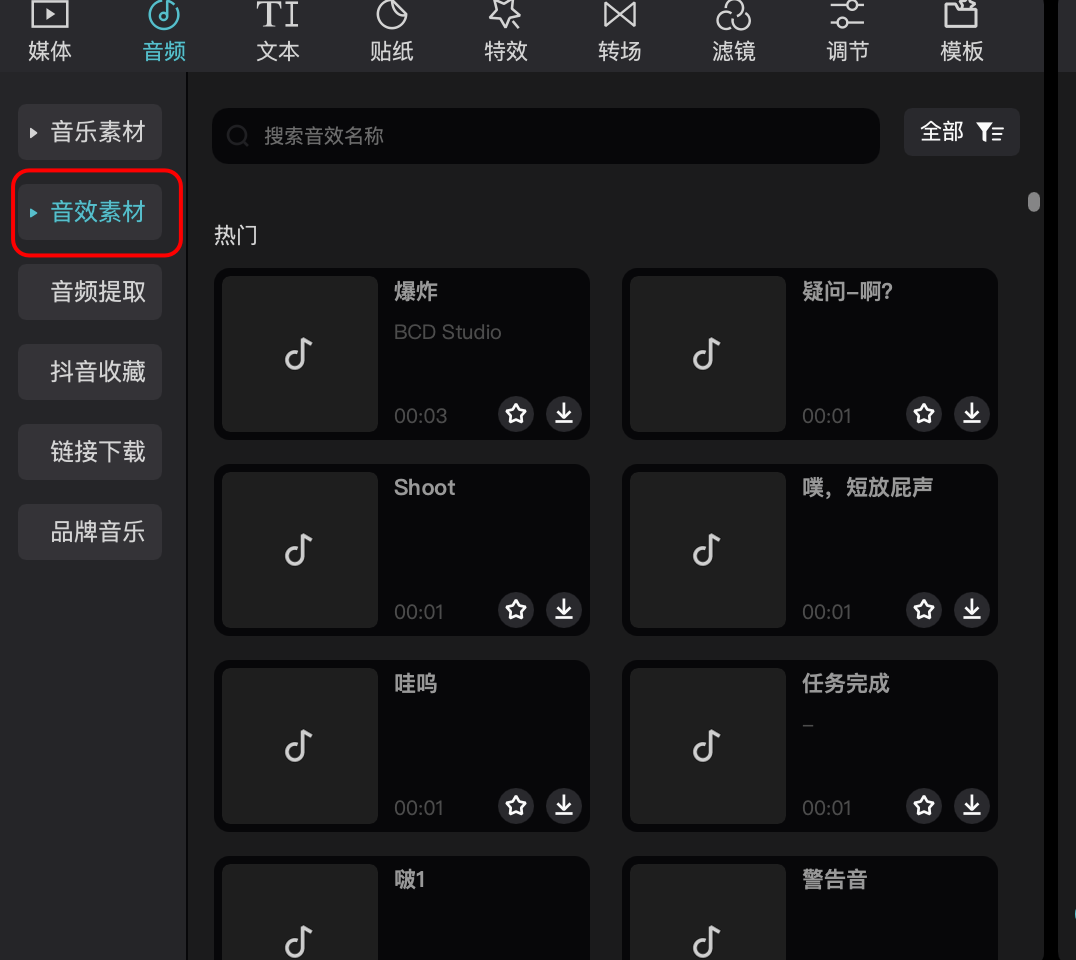
Task: Open the 贴纸 (Stickers) tab
Action: point(392,33)
